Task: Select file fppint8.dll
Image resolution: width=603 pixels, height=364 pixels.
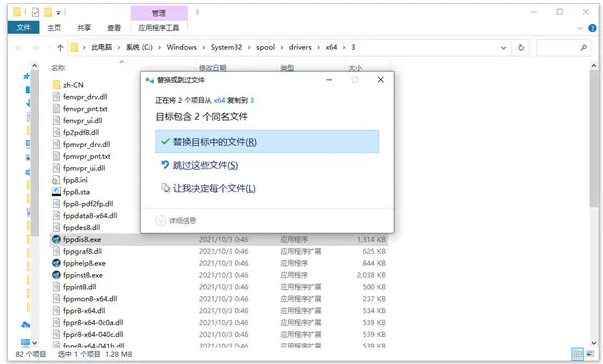Action: [80, 287]
